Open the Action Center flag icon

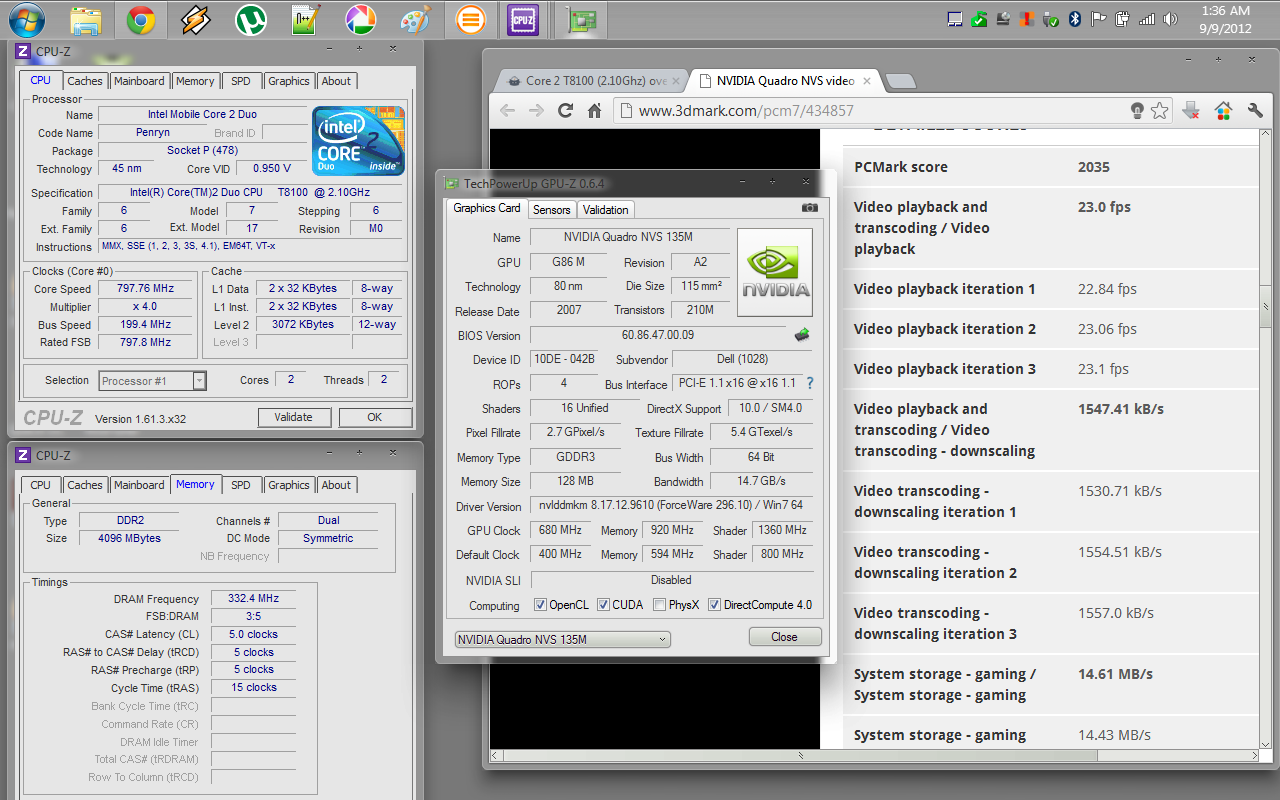pyautogui.click(x=1098, y=19)
